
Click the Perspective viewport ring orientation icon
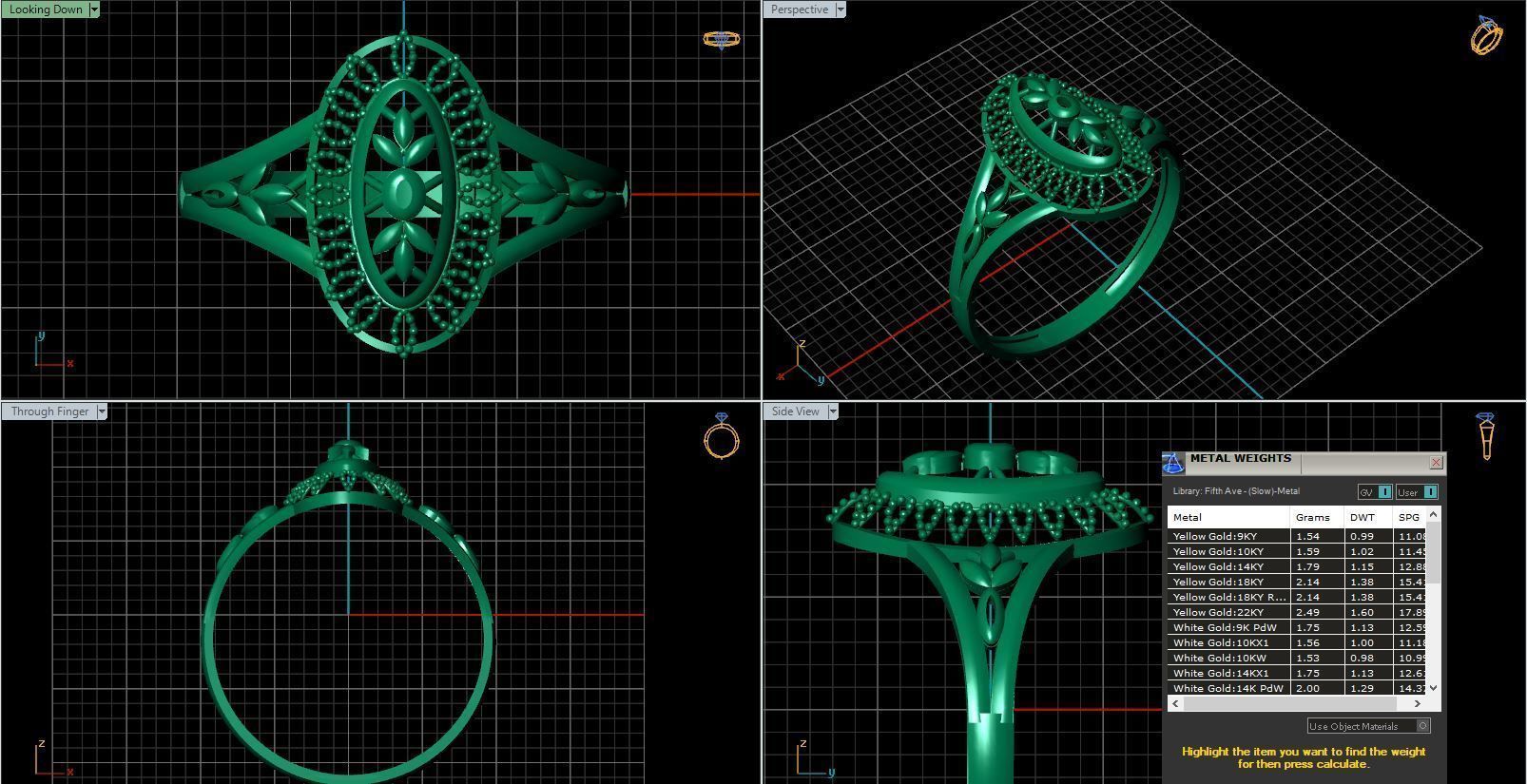tap(1486, 35)
